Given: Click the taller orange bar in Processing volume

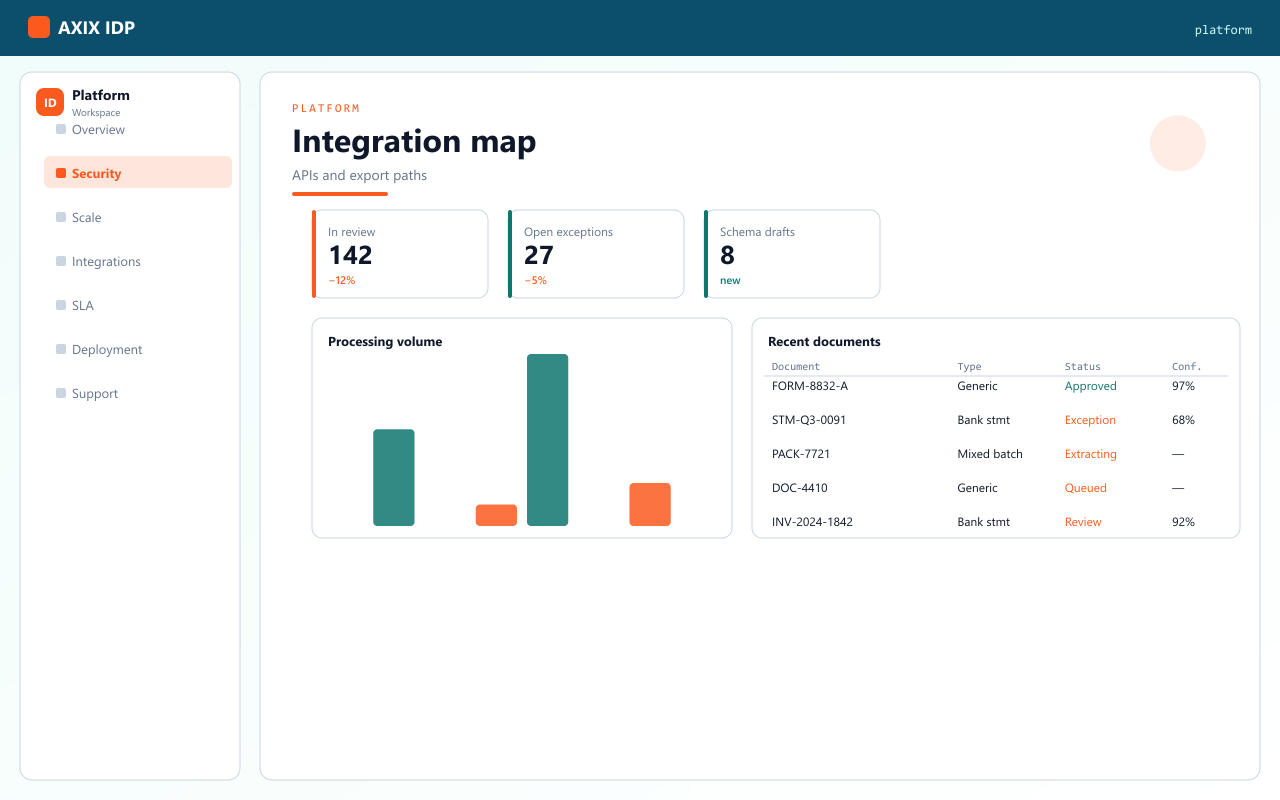Looking at the screenshot, I should pos(650,504).
